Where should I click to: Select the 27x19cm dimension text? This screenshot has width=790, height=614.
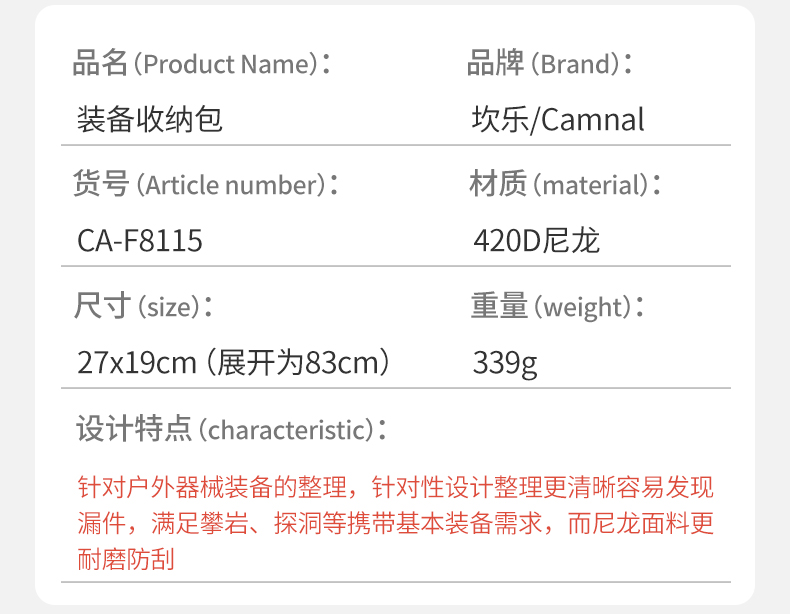[137, 362]
